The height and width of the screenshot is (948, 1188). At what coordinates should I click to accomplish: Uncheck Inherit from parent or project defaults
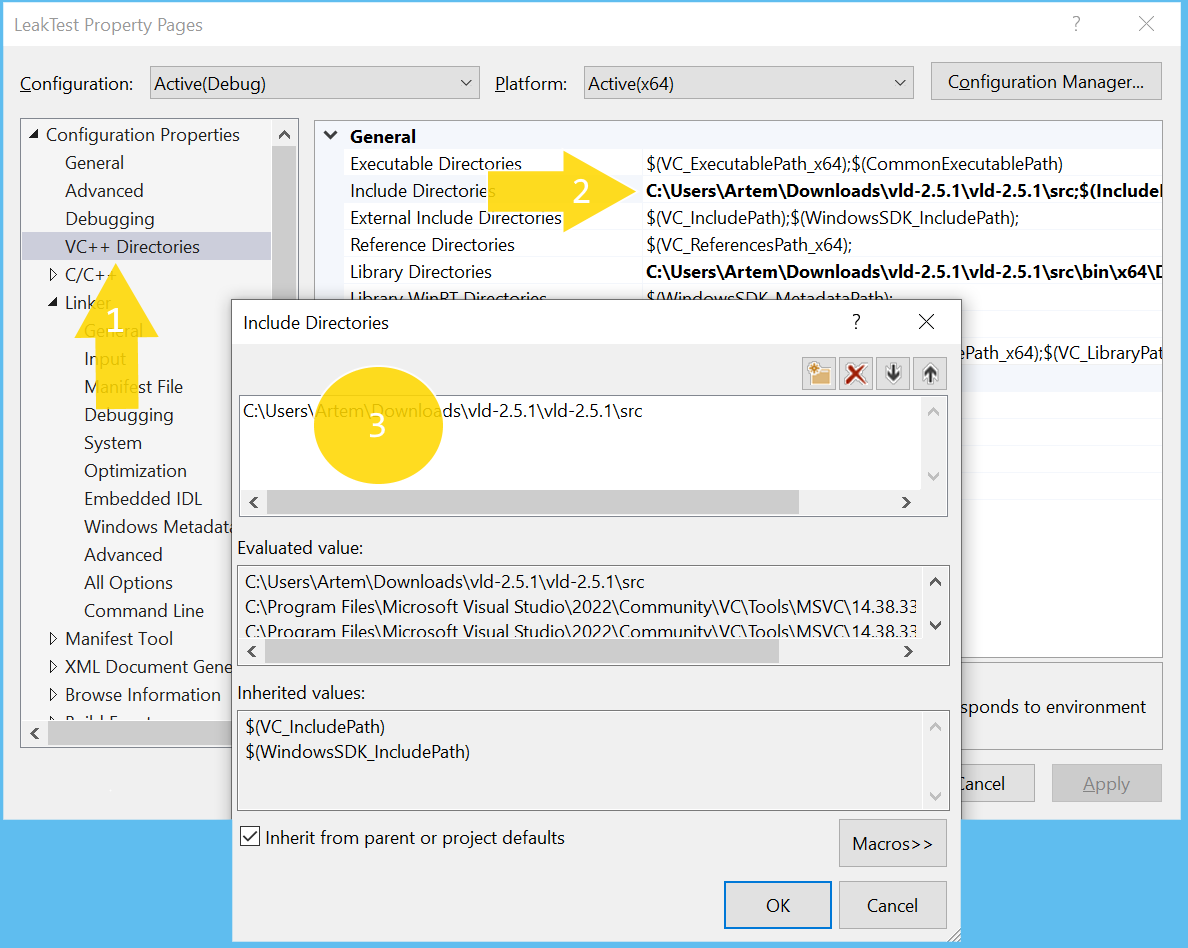[249, 836]
